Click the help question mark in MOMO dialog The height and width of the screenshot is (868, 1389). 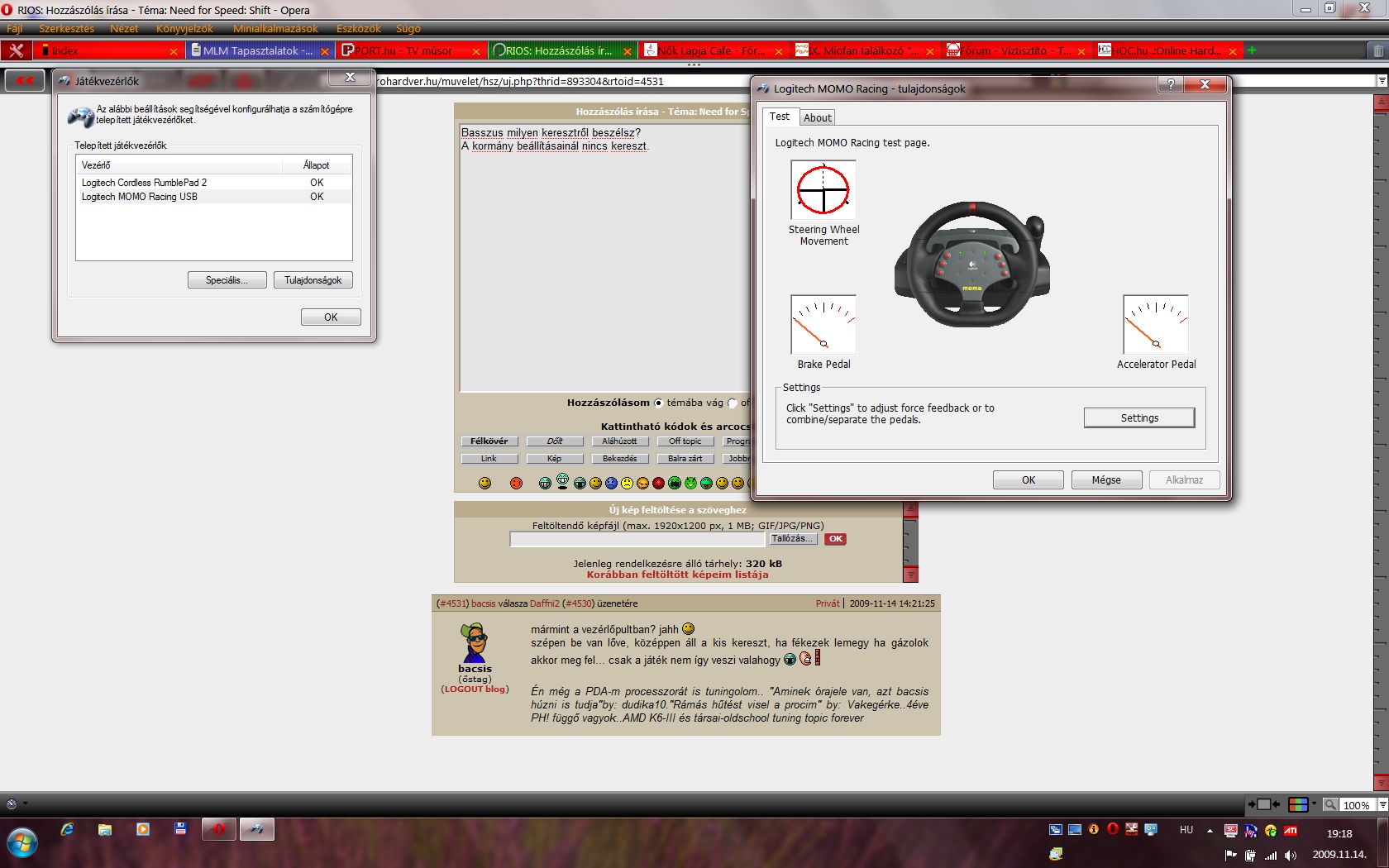pyautogui.click(x=1170, y=84)
